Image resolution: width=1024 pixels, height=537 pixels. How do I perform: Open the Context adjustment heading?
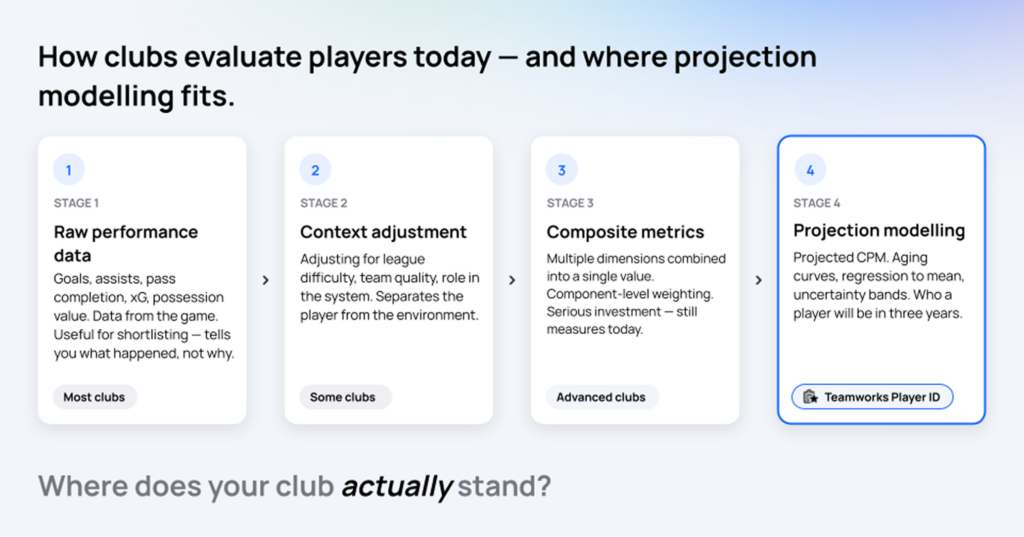click(383, 232)
